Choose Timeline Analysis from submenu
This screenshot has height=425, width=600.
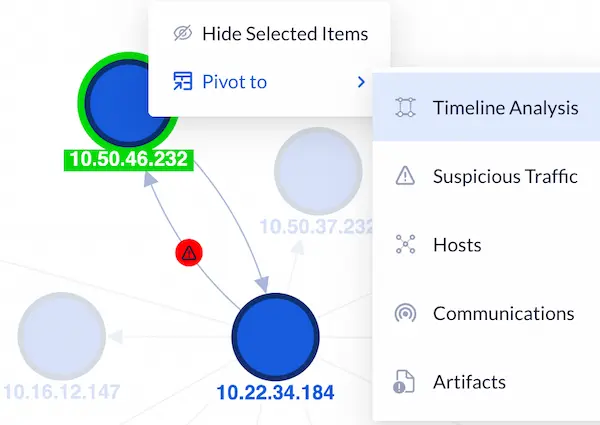[486, 107]
